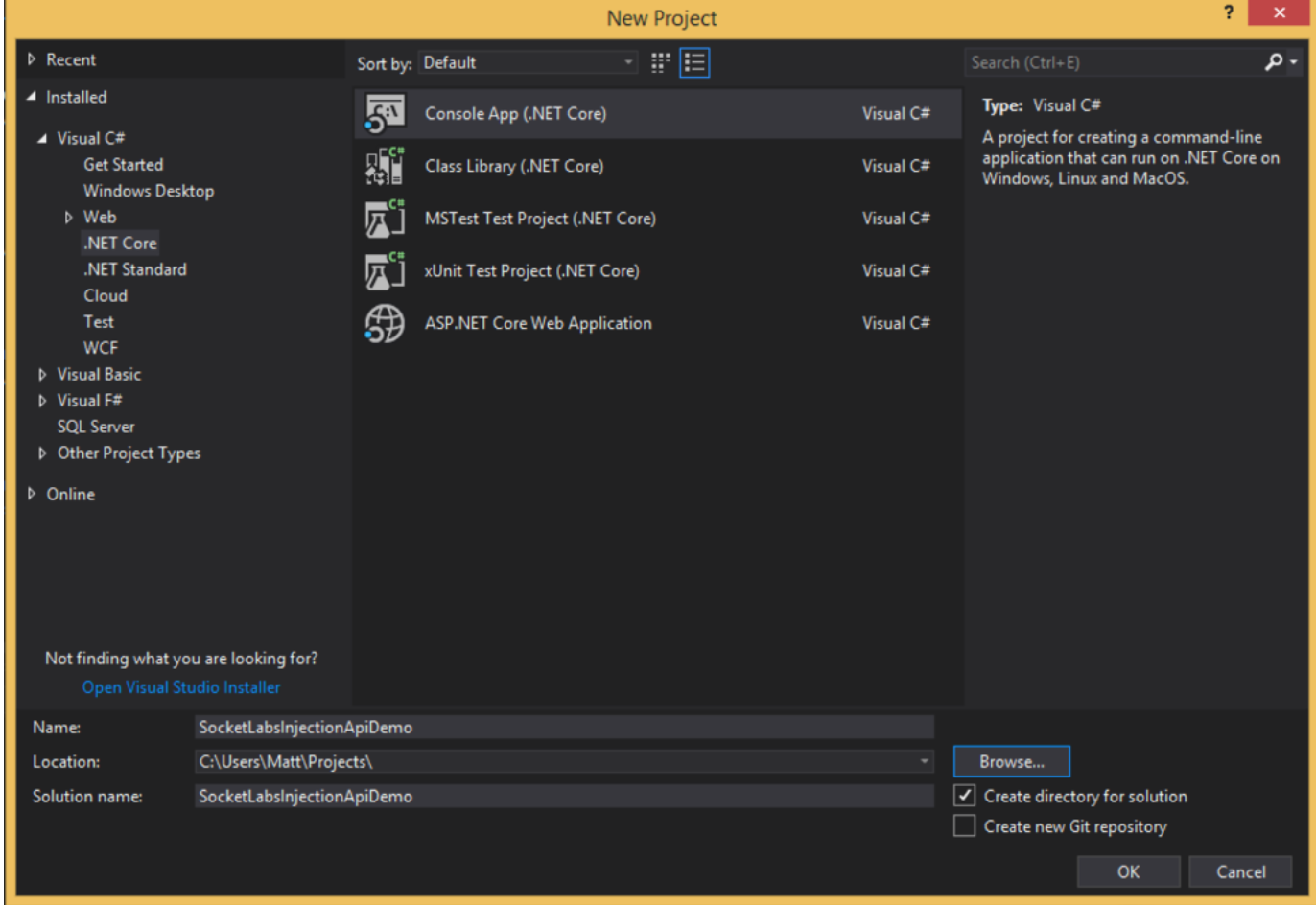This screenshot has width=1316, height=905.
Task: Select 'xUnit Test Project (.NET Core)' text
Action: click(x=531, y=271)
